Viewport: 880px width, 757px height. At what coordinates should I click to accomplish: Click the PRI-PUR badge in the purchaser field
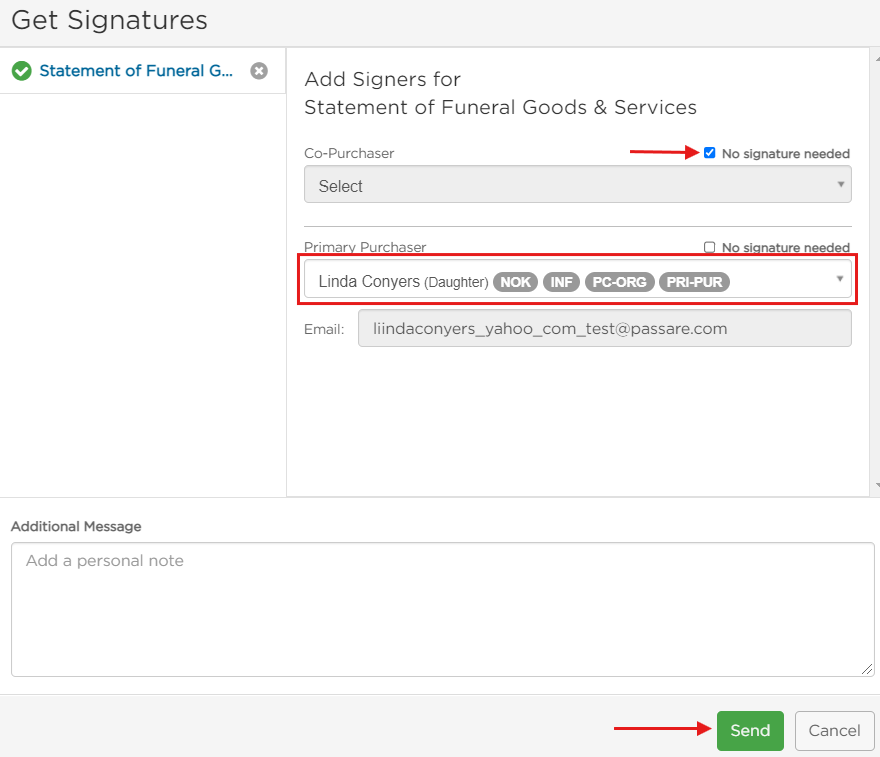click(x=694, y=282)
